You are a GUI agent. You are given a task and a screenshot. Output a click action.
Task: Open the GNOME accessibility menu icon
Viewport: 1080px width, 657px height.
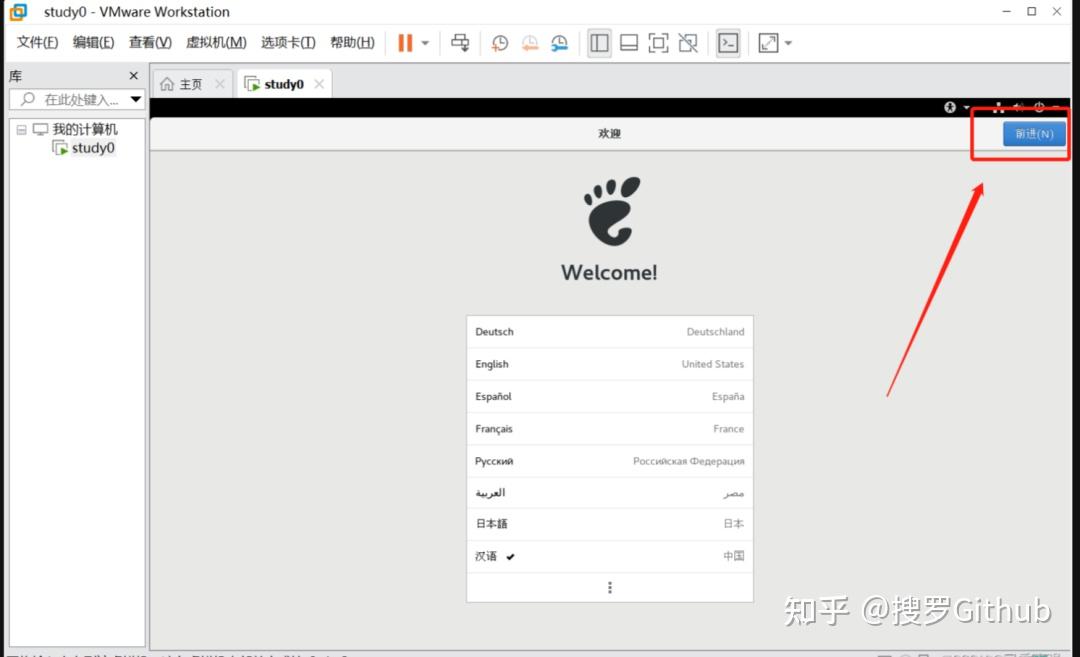951,107
